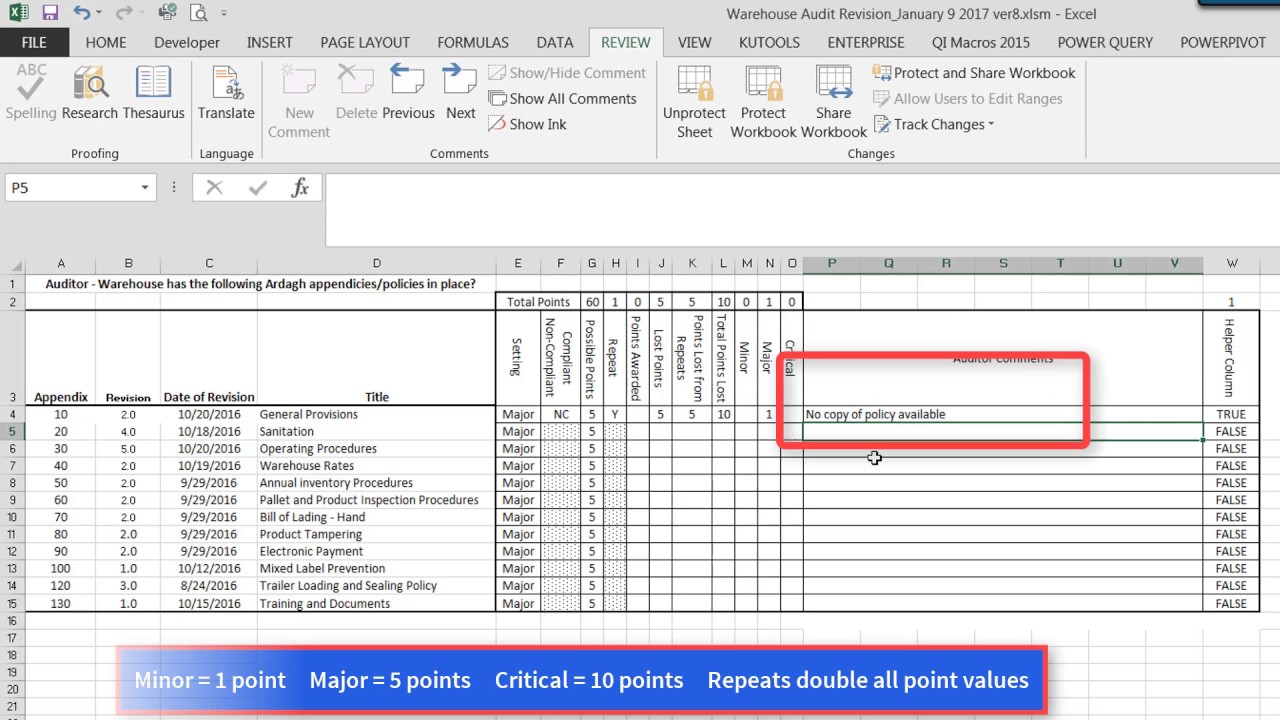Click Show All Comments

tap(562, 98)
